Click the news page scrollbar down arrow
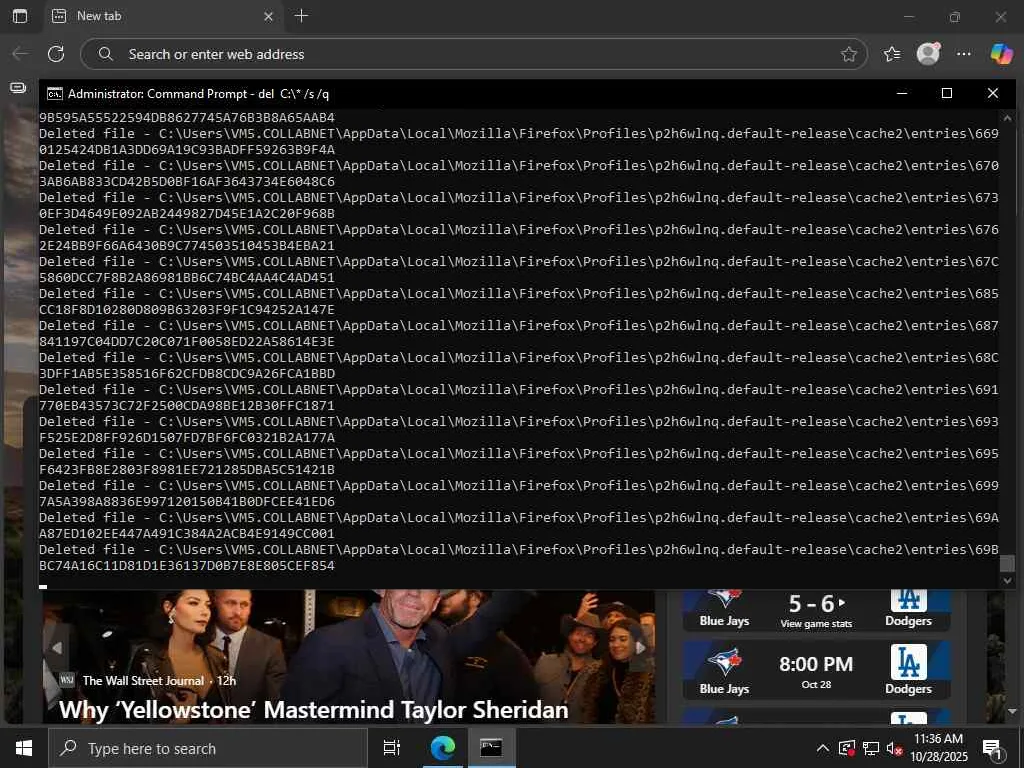 pyautogui.click(x=1013, y=711)
